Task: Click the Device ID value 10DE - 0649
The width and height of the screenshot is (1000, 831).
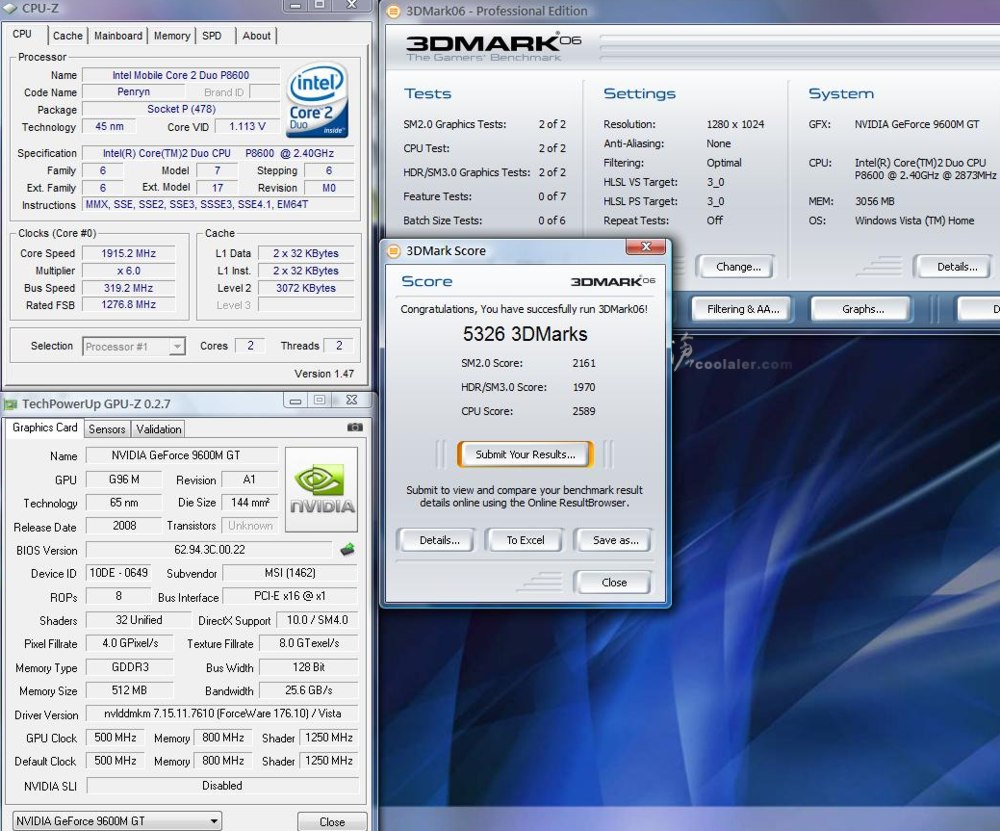Action: pos(119,573)
